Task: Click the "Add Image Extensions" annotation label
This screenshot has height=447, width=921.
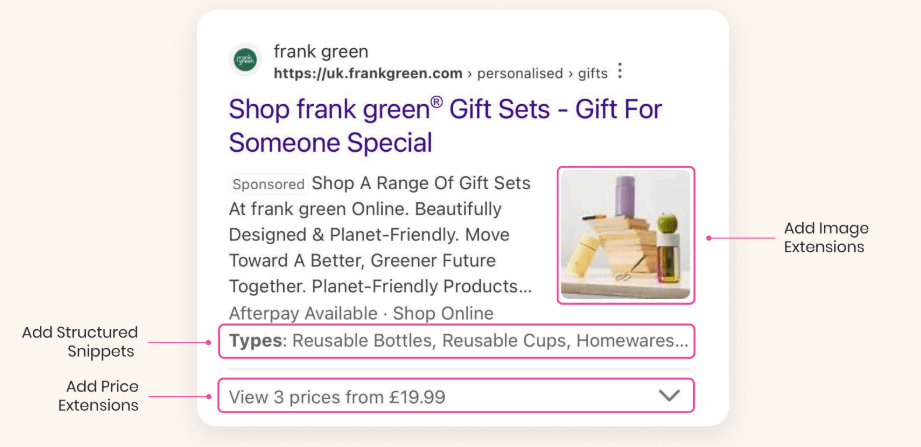Action: coord(824,238)
